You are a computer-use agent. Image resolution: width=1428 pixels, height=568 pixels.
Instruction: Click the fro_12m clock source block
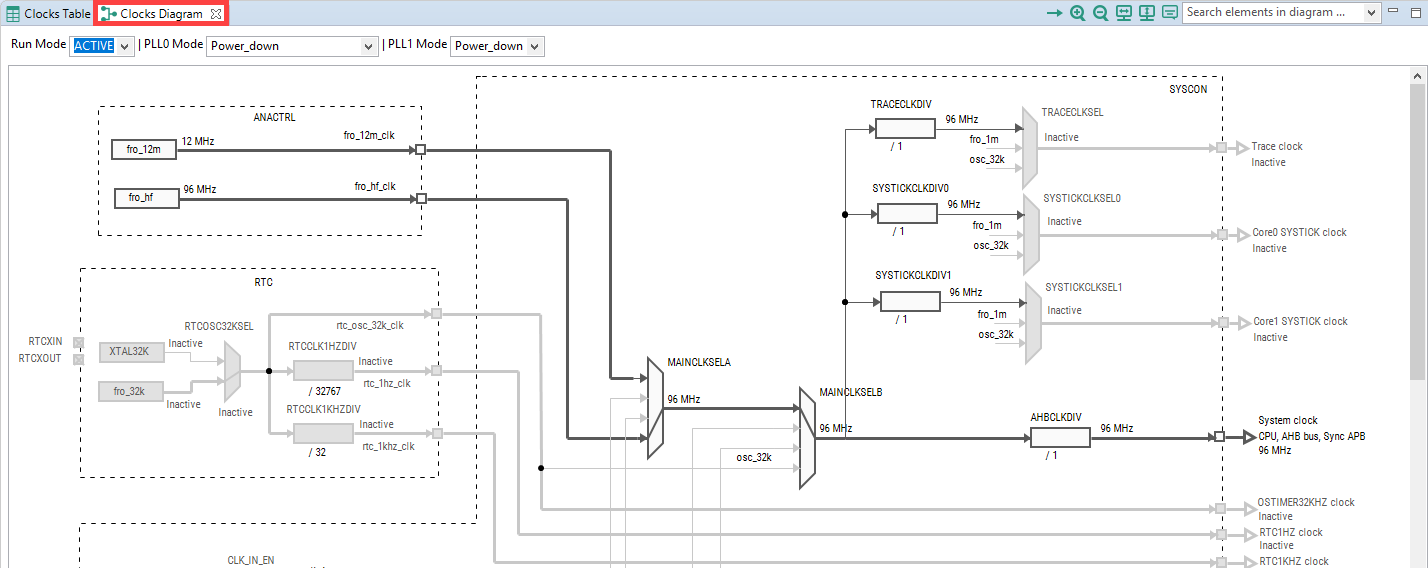[x=144, y=150]
